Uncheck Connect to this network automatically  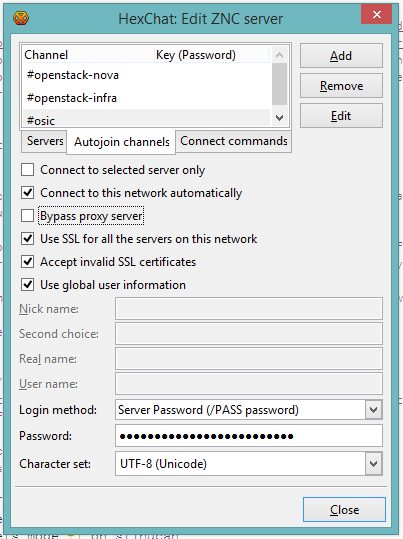[x=28, y=193]
